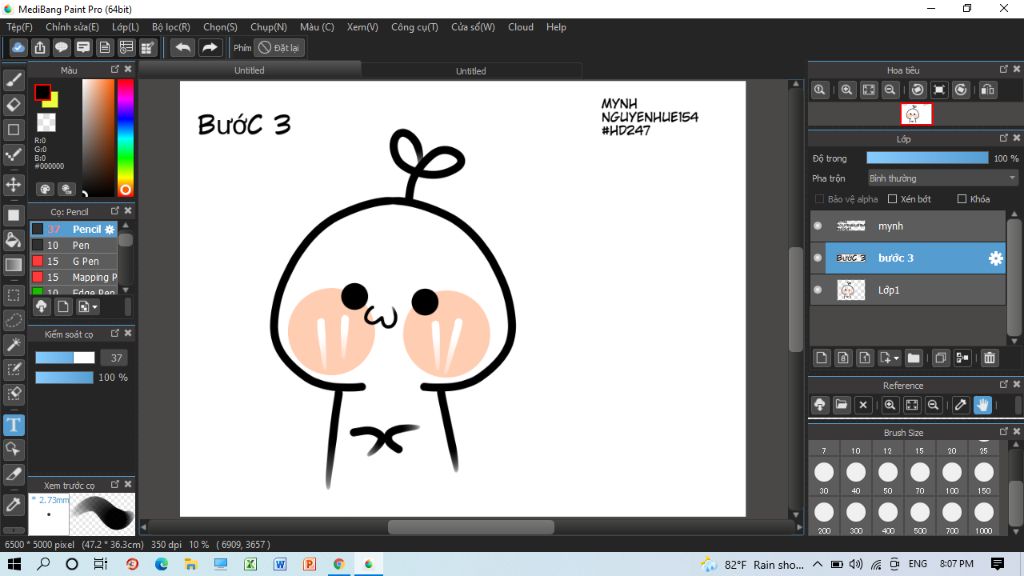Hide the bước 3 layer
The height and width of the screenshot is (576, 1024).
point(818,258)
